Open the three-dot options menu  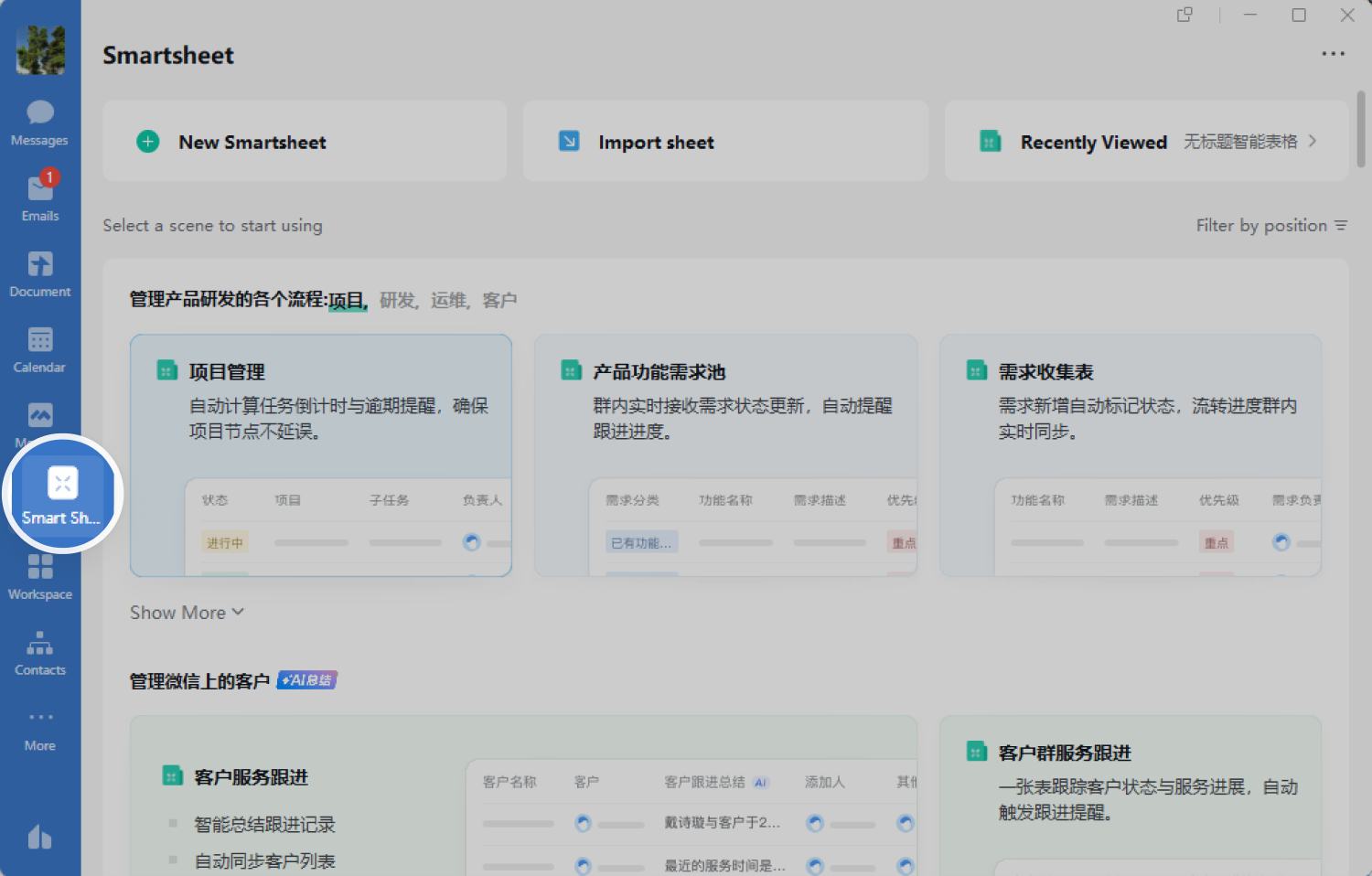tap(1333, 54)
